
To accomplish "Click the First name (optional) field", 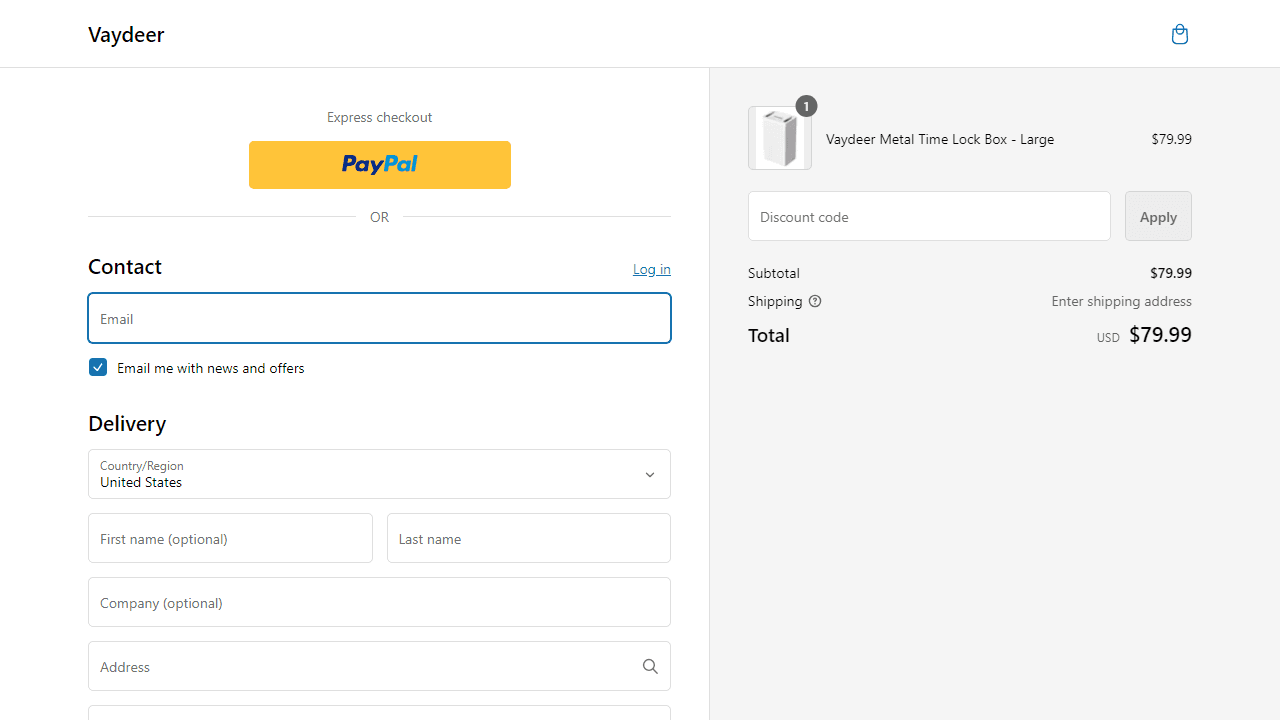I will [230, 538].
